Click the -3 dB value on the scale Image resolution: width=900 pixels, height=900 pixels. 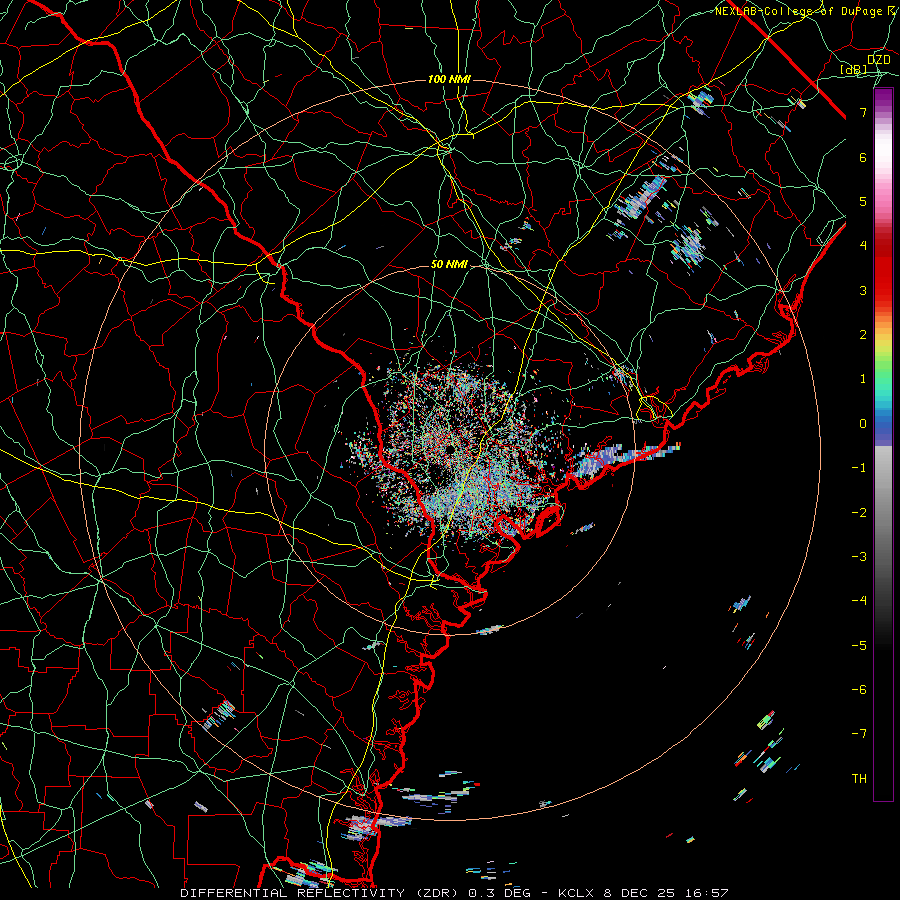[859, 557]
